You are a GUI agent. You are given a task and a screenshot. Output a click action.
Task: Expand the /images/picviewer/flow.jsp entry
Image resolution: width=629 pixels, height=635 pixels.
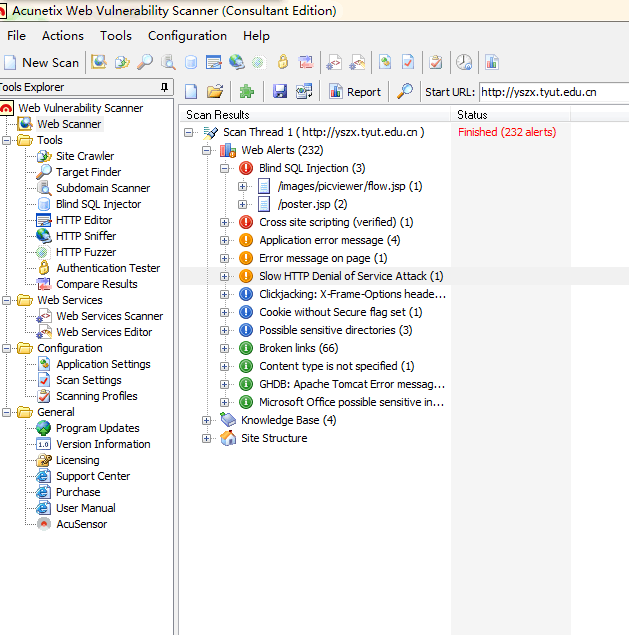coord(242,186)
